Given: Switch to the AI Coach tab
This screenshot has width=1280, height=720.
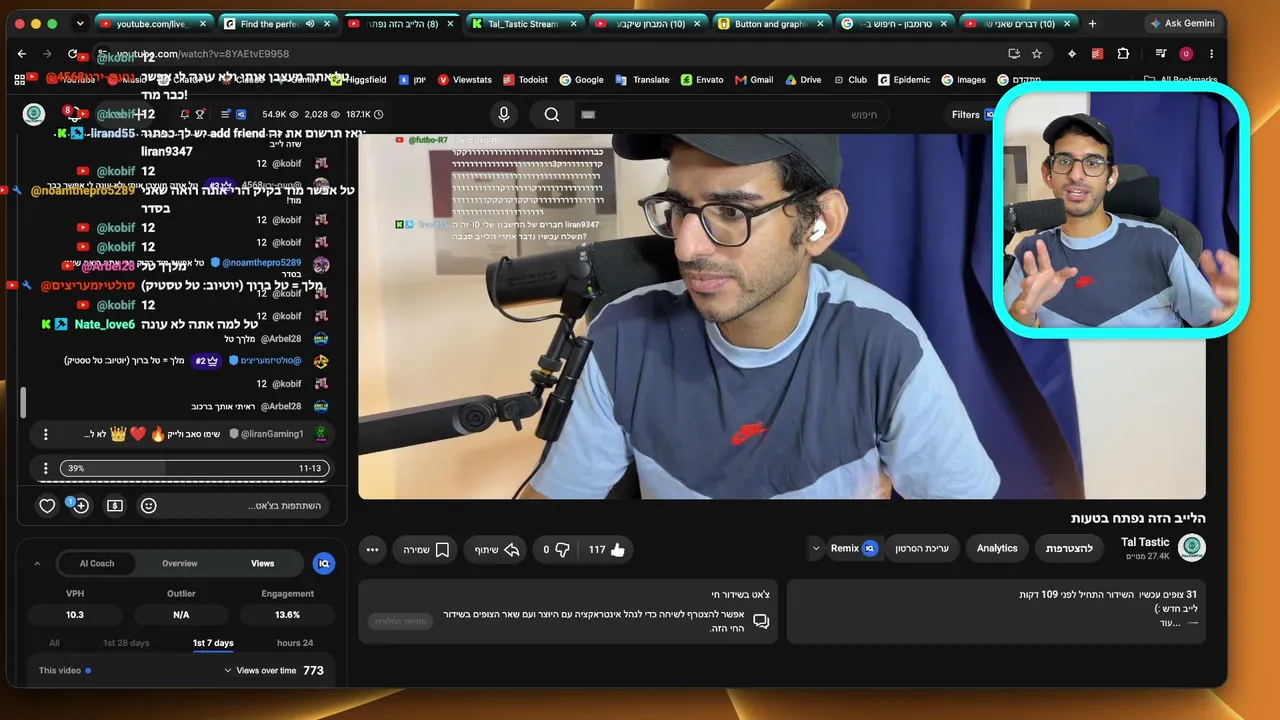Looking at the screenshot, I should [97, 563].
